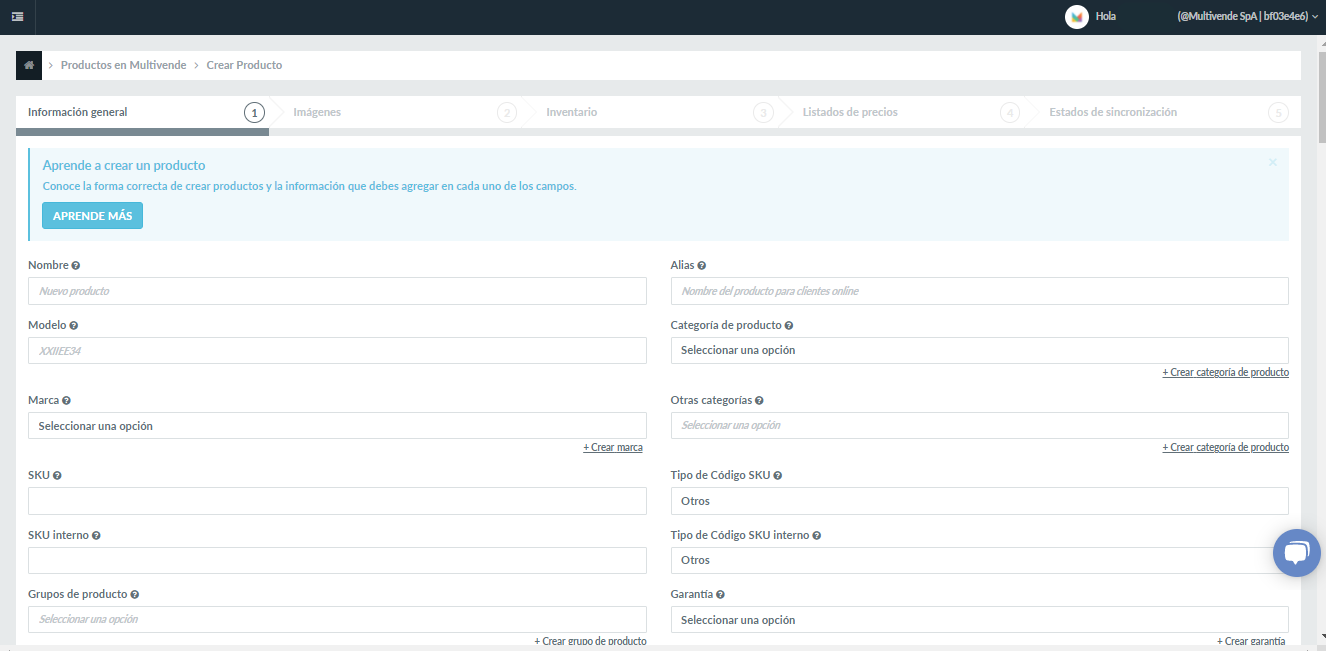Click help icon next to Garantía
Image resolution: width=1326 pixels, height=651 pixels.
720,595
